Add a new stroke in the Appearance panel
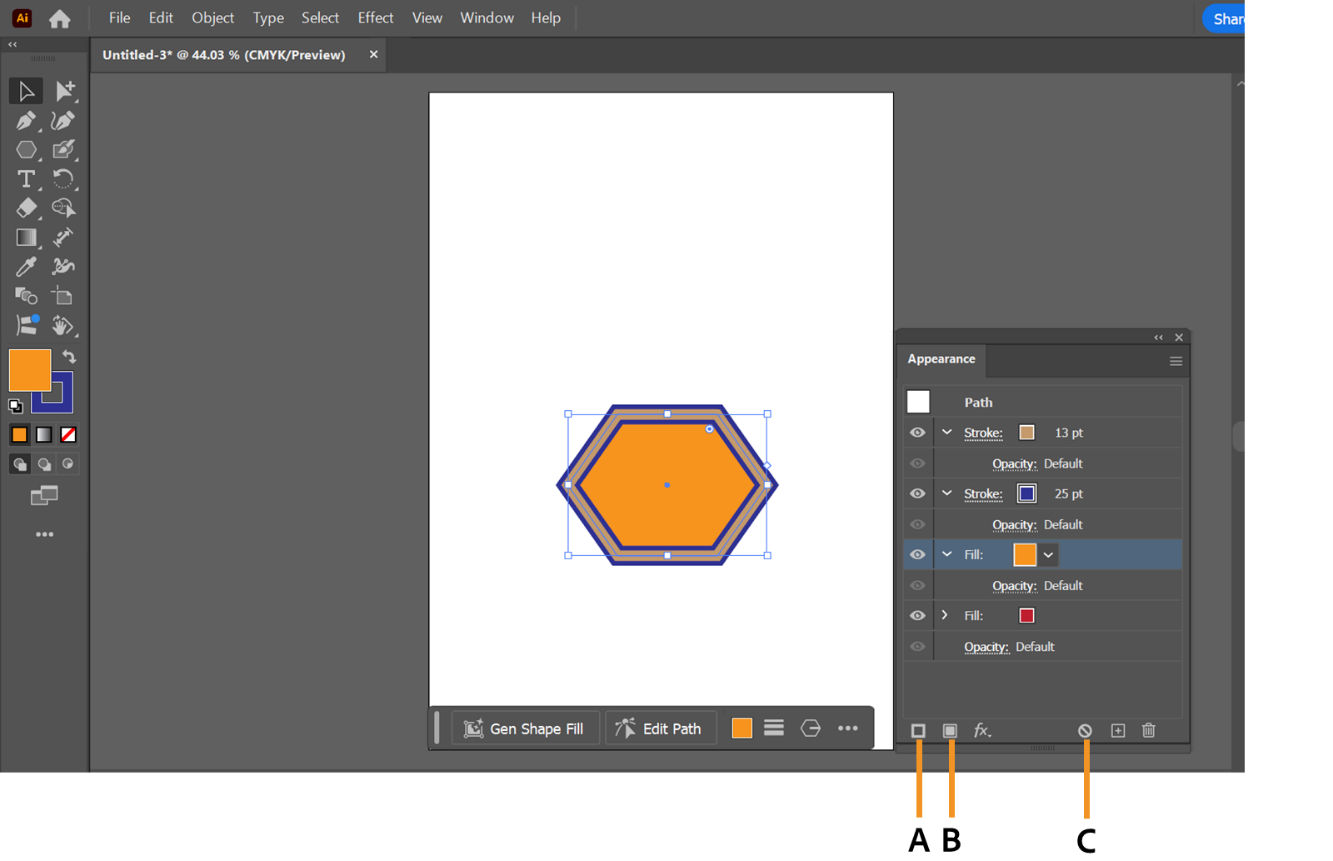Viewport: 1333px width, 861px height. [x=918, y=730]
